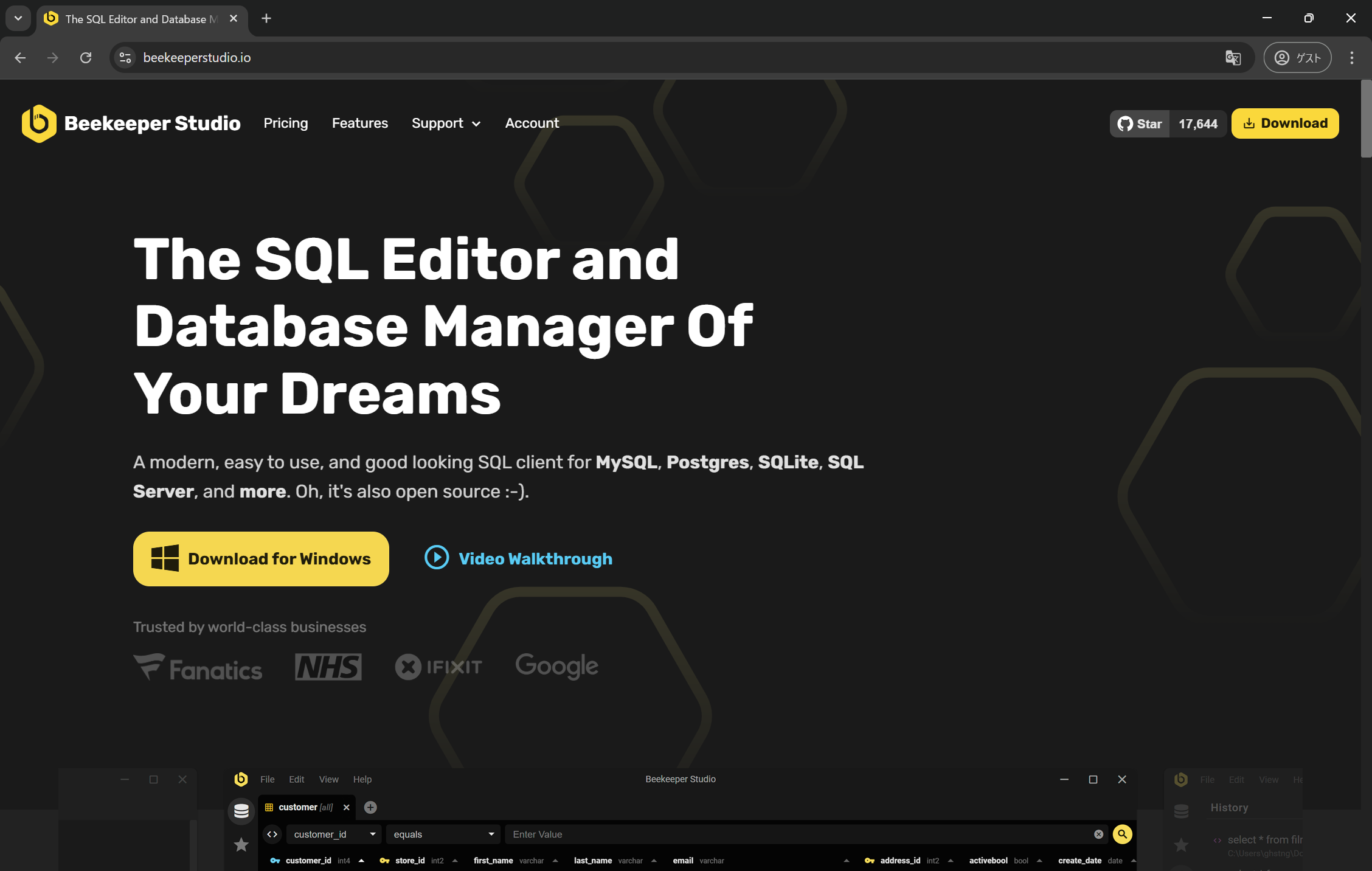Click the database icon in preview sidebar
The height and width of the screenshot is (871, 1372).
pyautogui.click(x=241, y=811)
